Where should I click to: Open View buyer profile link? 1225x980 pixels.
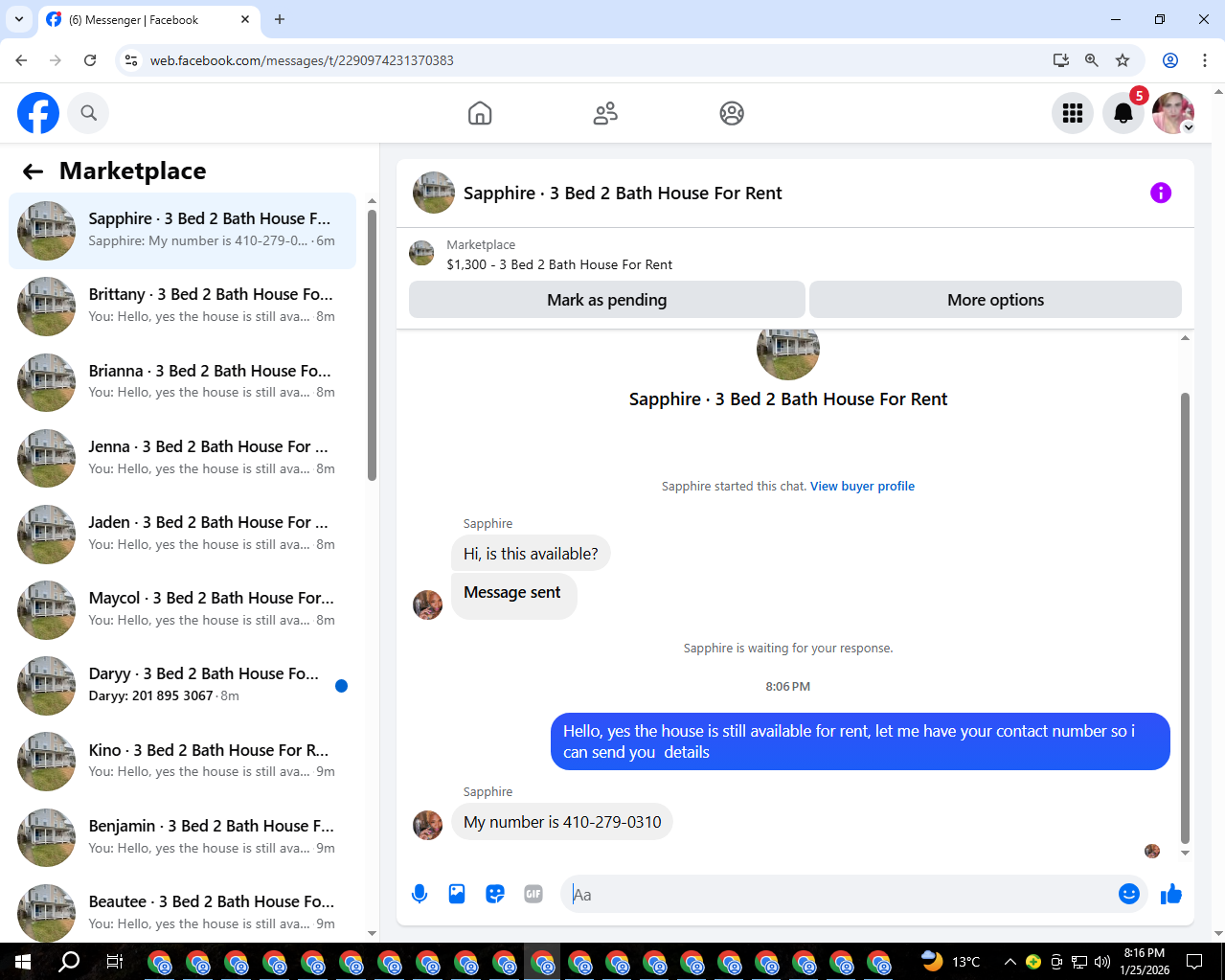862,487
